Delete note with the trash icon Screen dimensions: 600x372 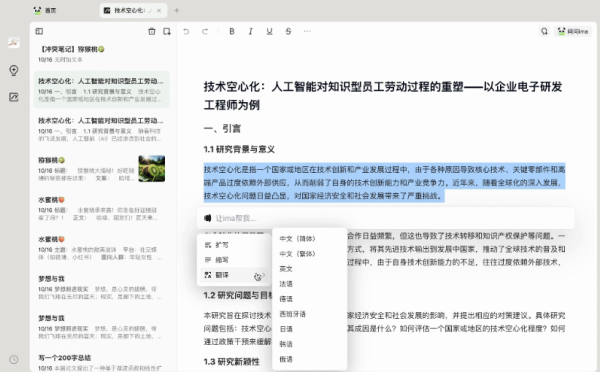click(x=152, y=31)
